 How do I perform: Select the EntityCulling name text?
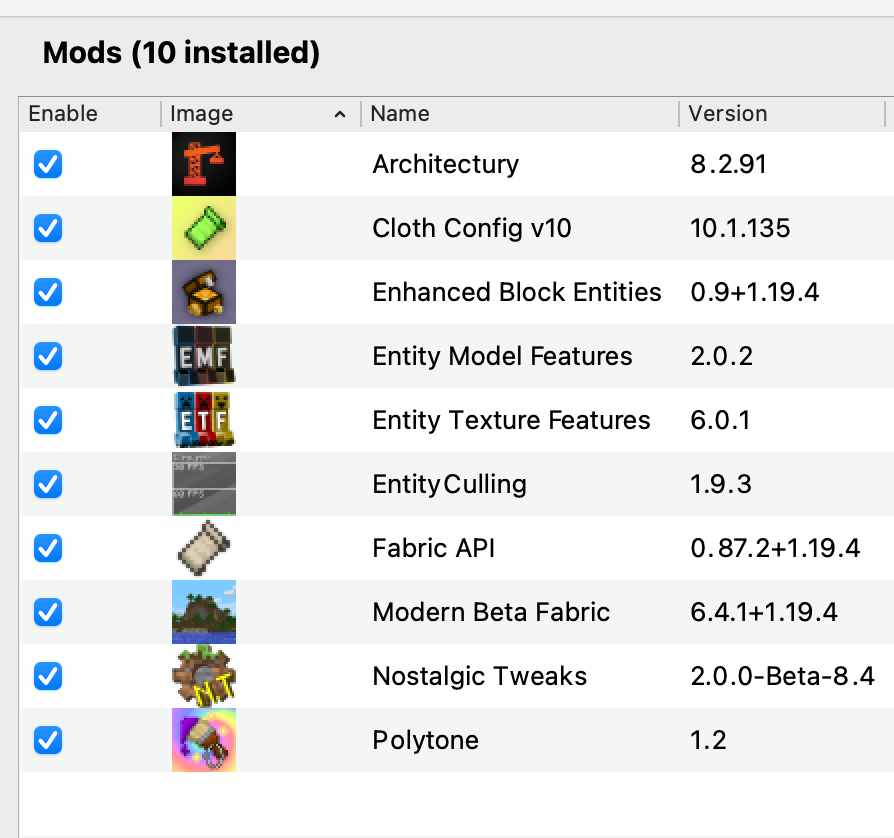tap(449, 484)
